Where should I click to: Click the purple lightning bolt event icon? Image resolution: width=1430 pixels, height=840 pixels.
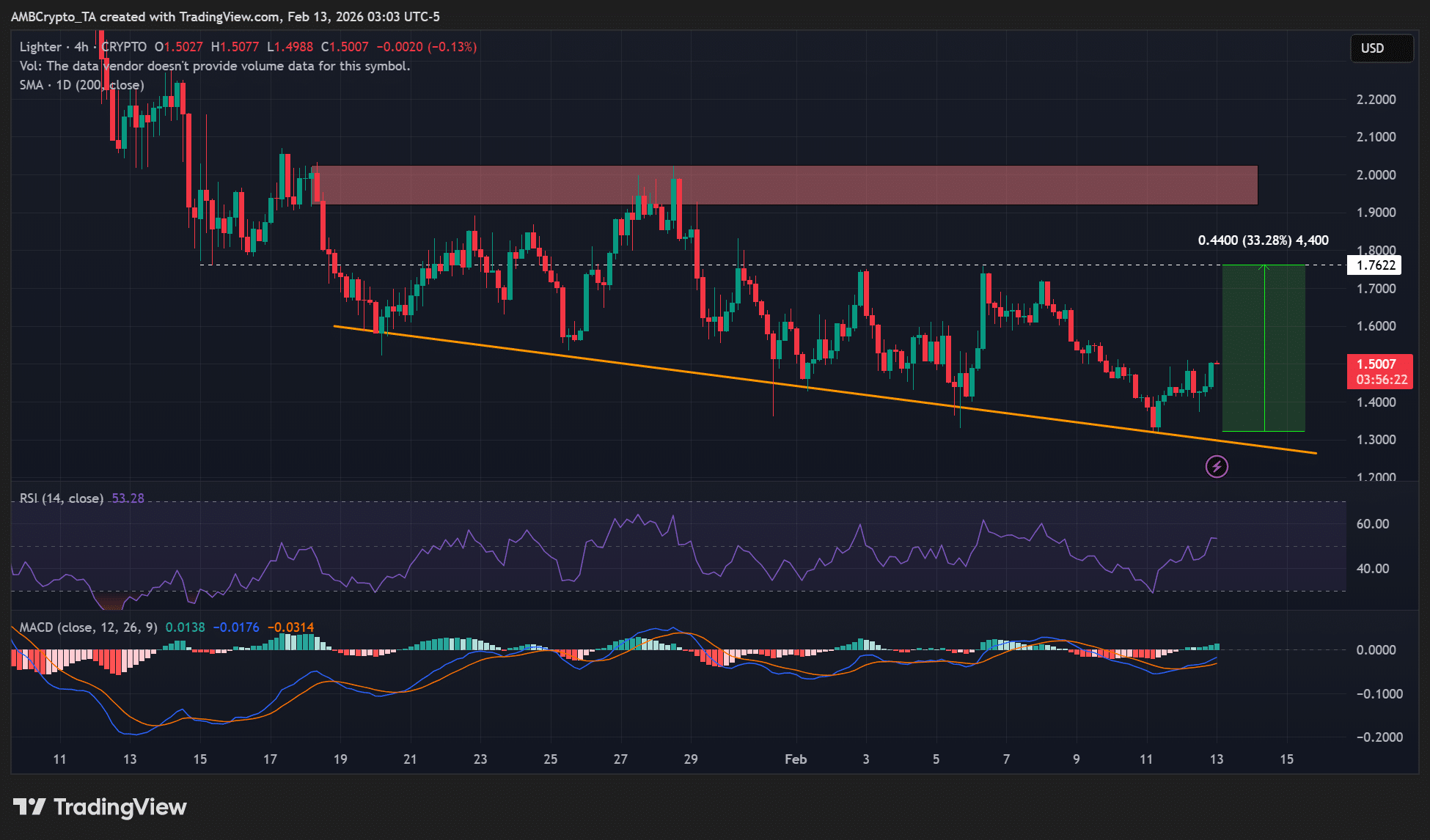click(1217, 466)
